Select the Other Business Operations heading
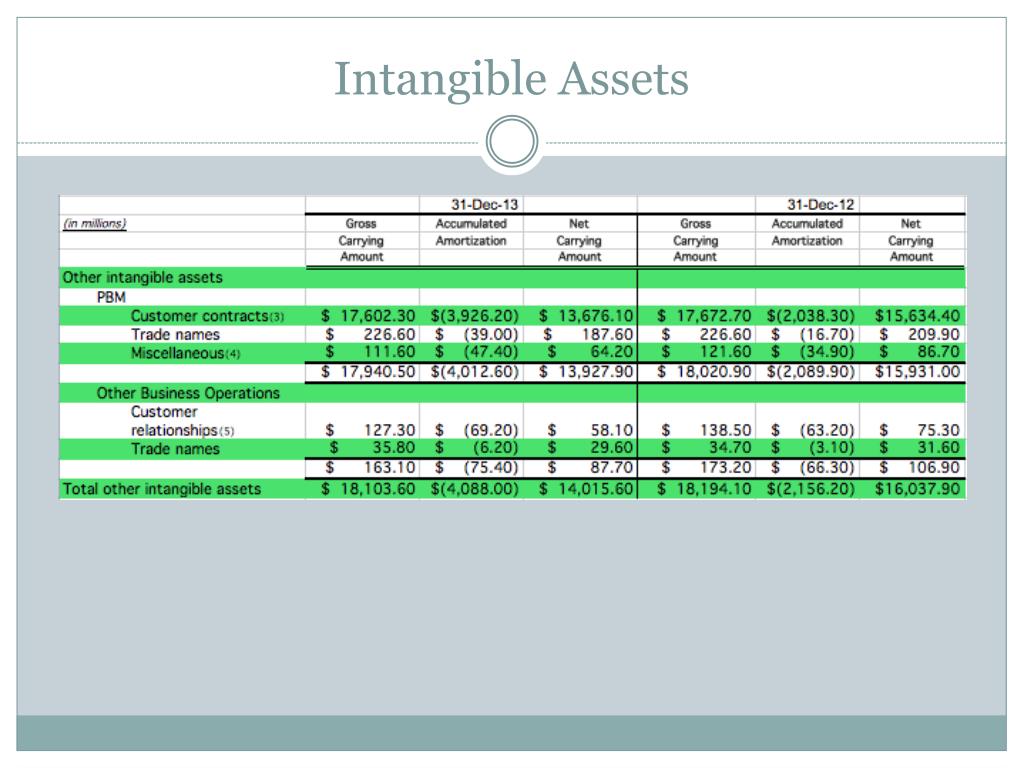This screenshot has height=768, width=1024. point(188,393)
